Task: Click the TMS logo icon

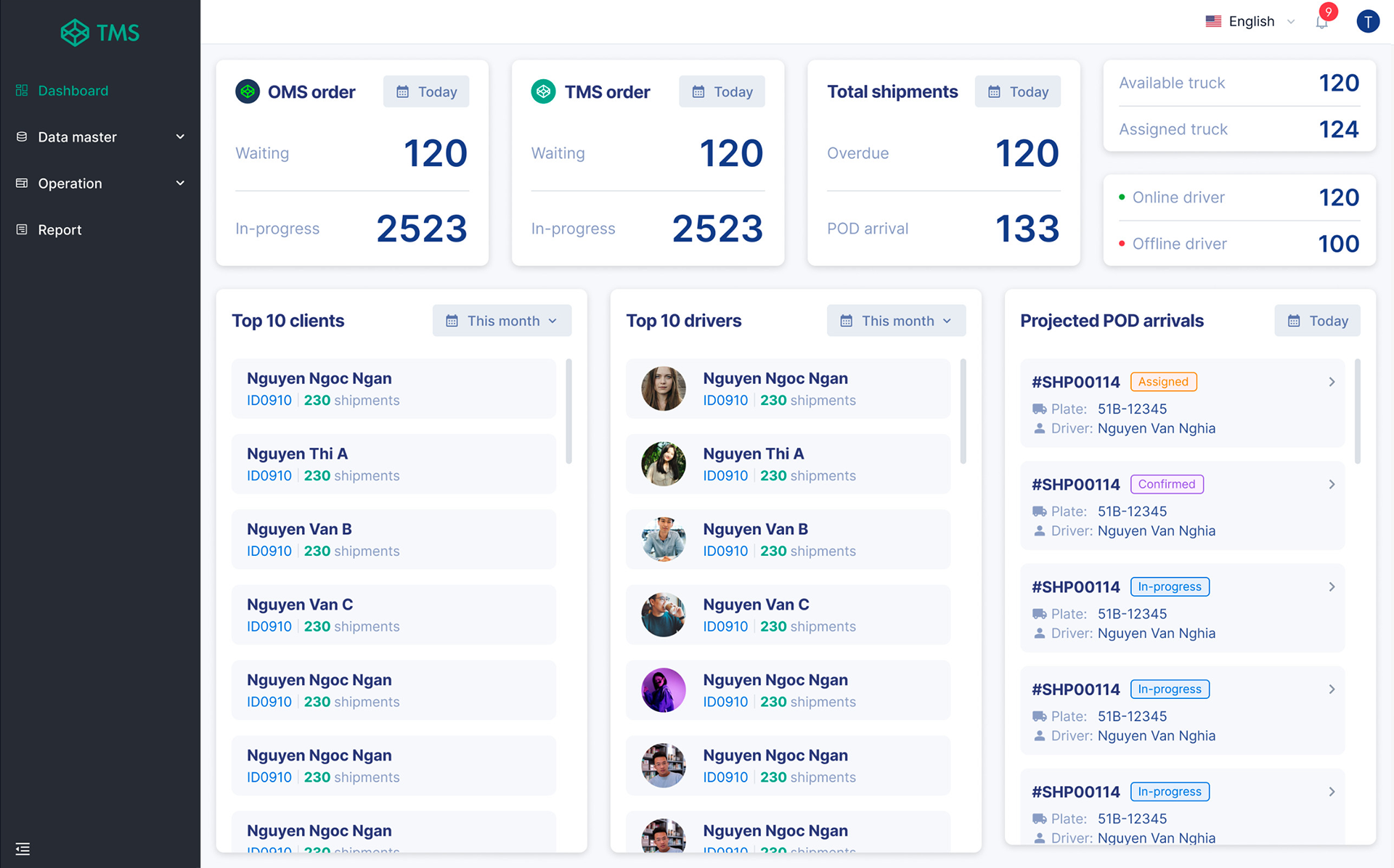Action: click(75, 33)
